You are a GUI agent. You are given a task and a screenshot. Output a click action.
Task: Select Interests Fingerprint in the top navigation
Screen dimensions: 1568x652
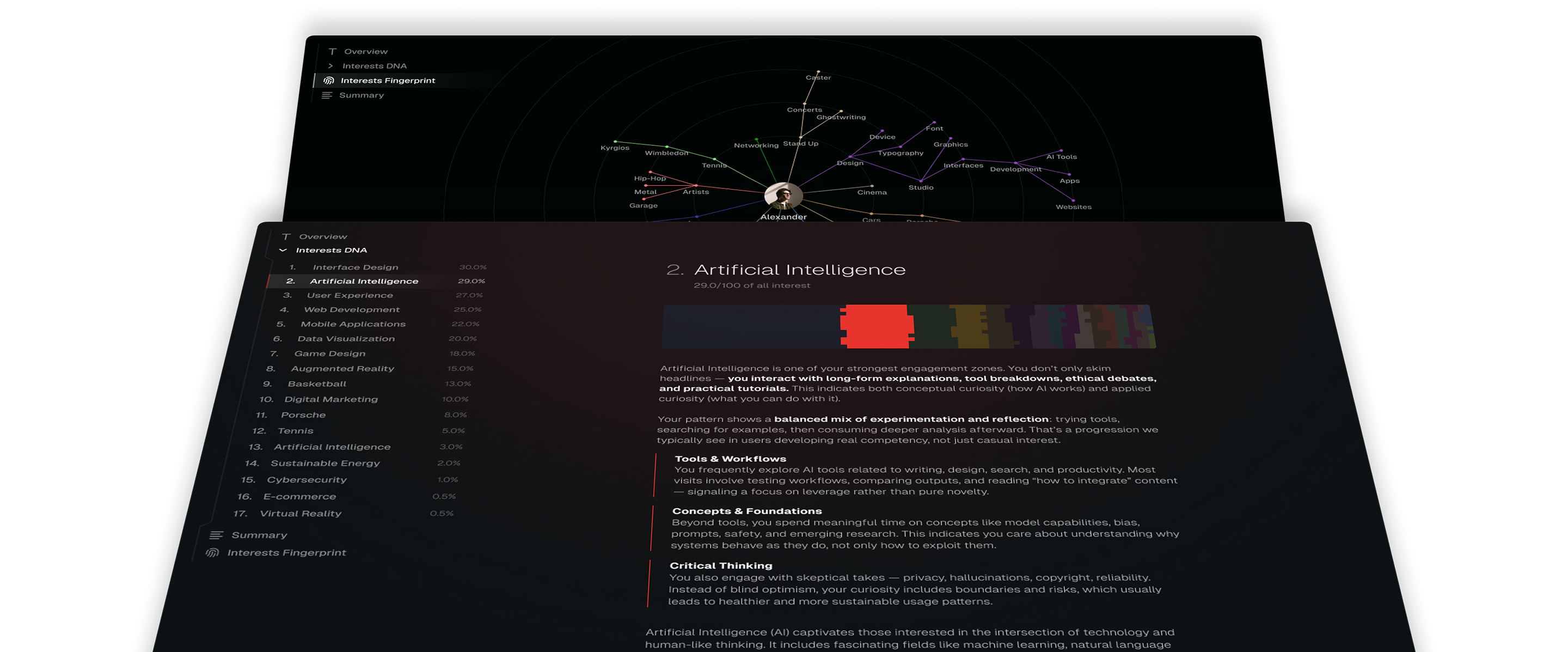pyautogui.click(x=389, y=80)
